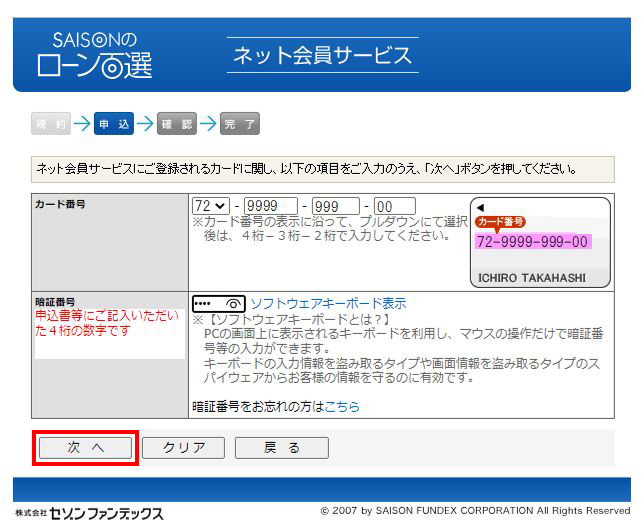Focus the 2-digit card number field 00
The height and width of the screenshot is (530, 643).
coord(394,206)
